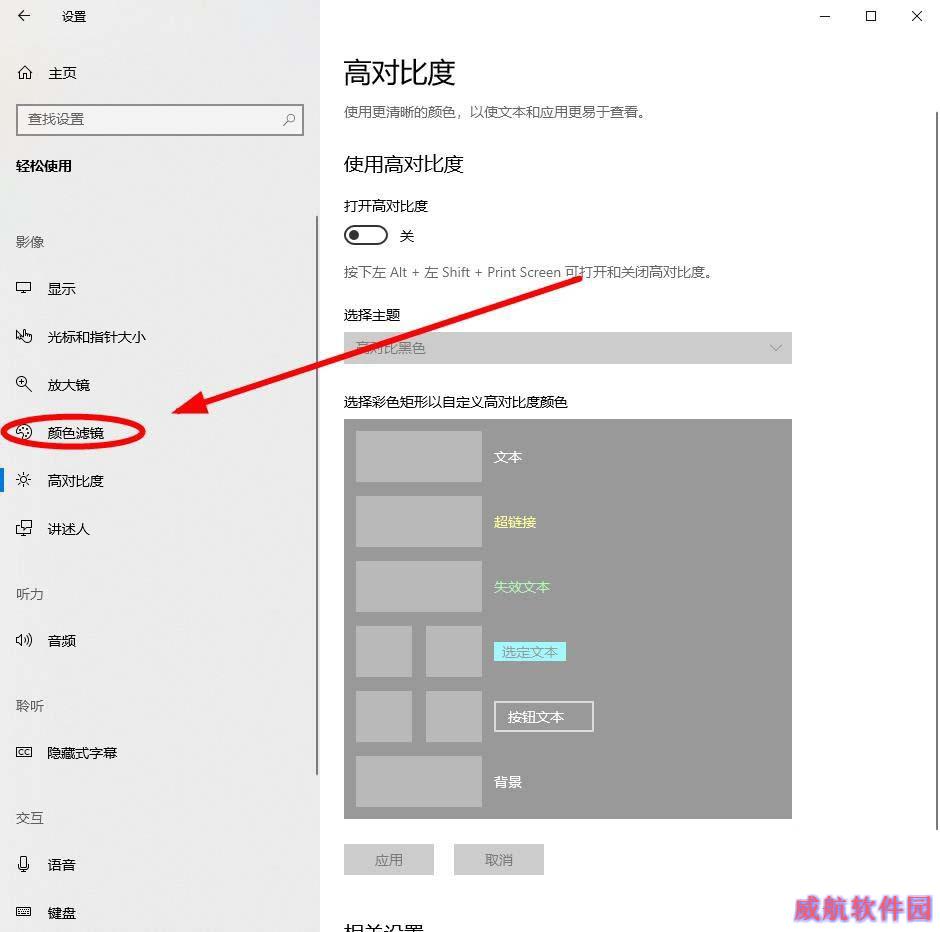Click the 按钮文本 sample button
940x932 pixels.
pyautogui.click(x=544, y=716)
